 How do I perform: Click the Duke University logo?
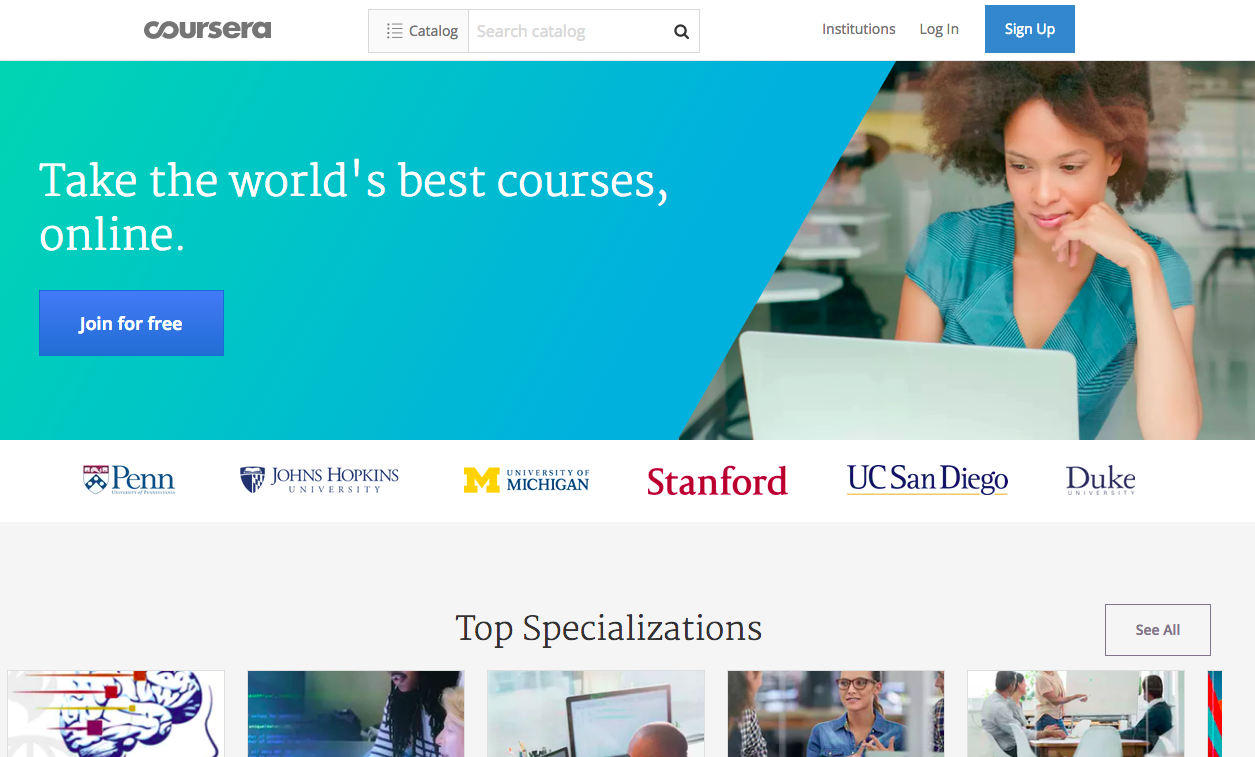(1100, 480)
